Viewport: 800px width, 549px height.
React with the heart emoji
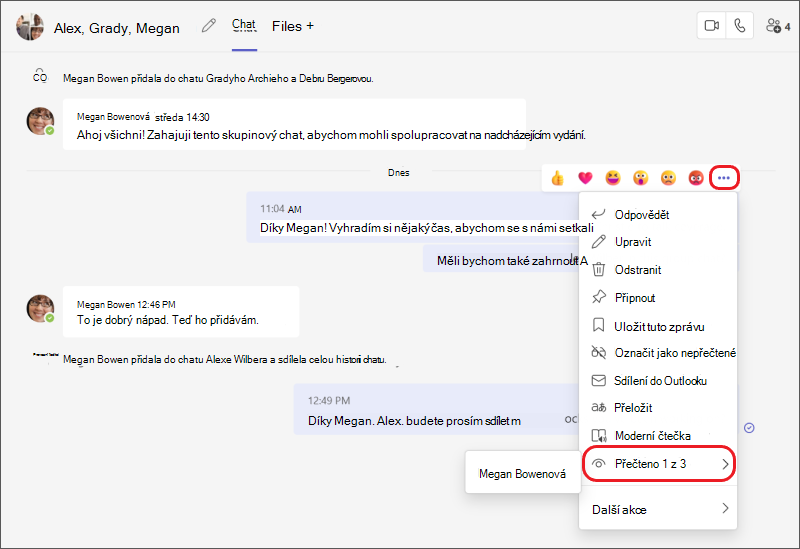[x=585, y=178]
